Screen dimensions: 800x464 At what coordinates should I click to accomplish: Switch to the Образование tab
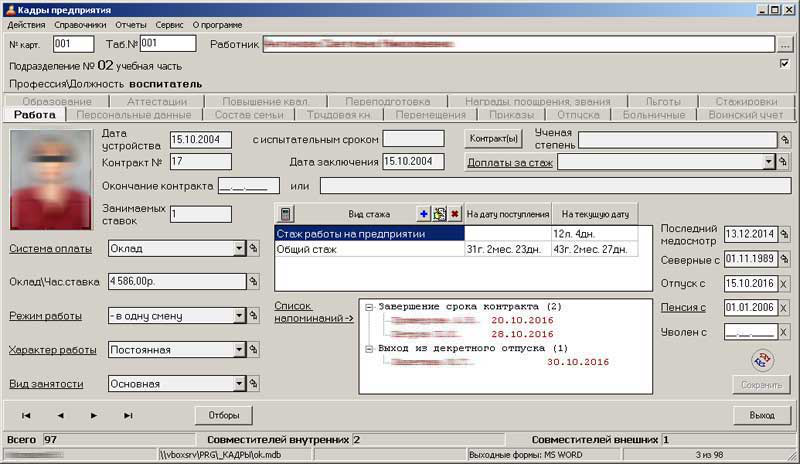coord(57,101)
